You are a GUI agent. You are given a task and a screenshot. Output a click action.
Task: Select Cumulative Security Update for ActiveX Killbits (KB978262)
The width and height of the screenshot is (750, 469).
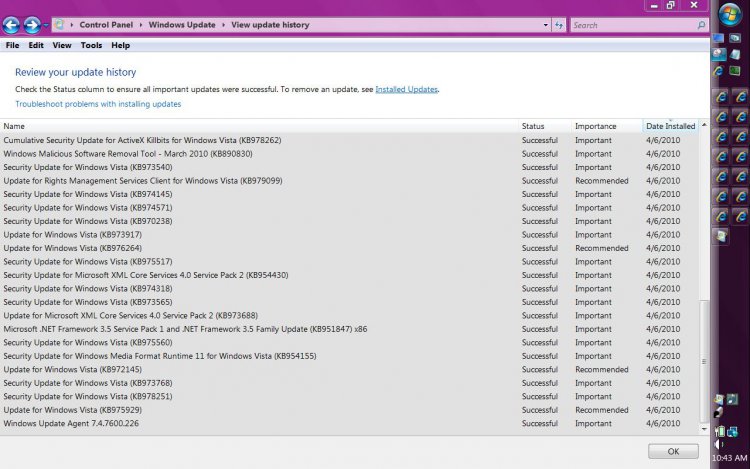tap(349, 141)
